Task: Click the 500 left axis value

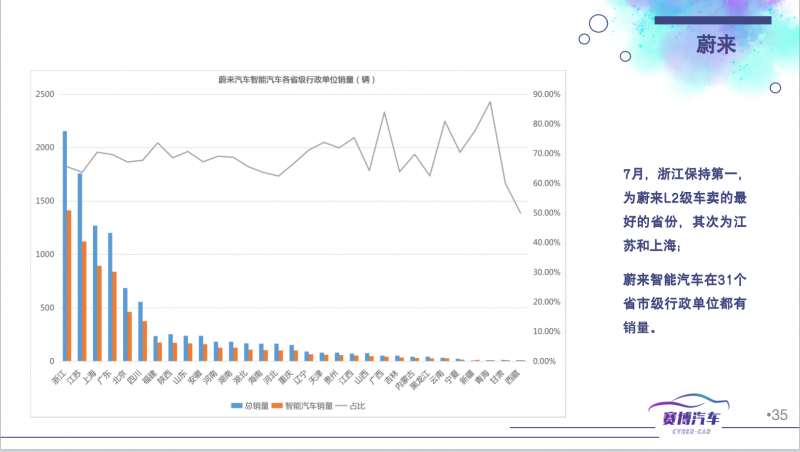Action: pyautogui.click(x=47, y=308)
